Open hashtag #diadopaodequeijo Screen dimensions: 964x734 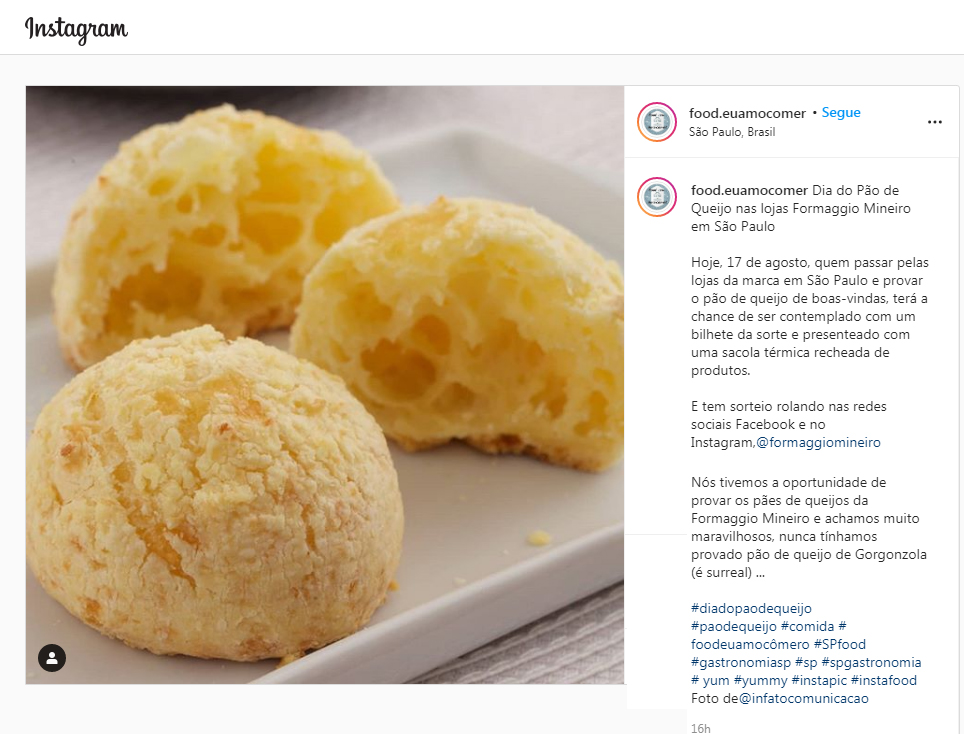[751, 609]
